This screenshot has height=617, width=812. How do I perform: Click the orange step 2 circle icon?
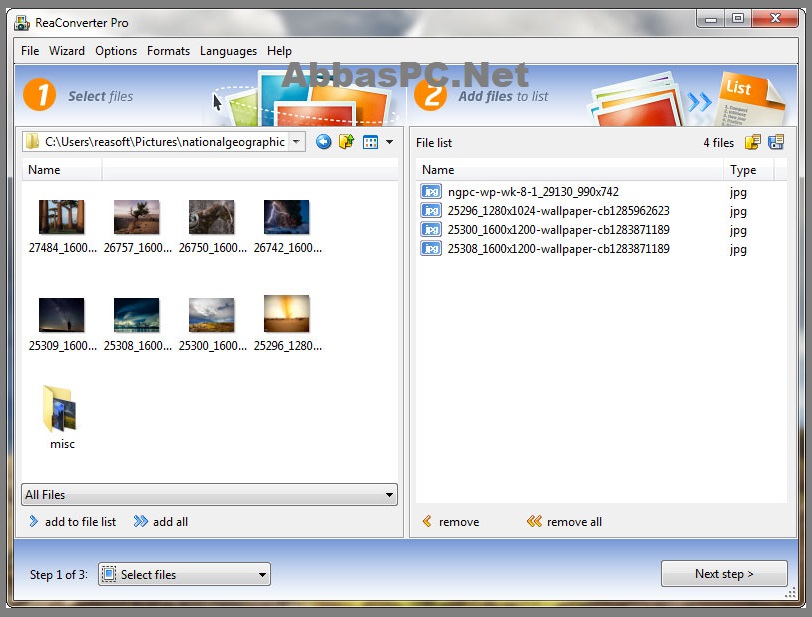tap(431, 96)
